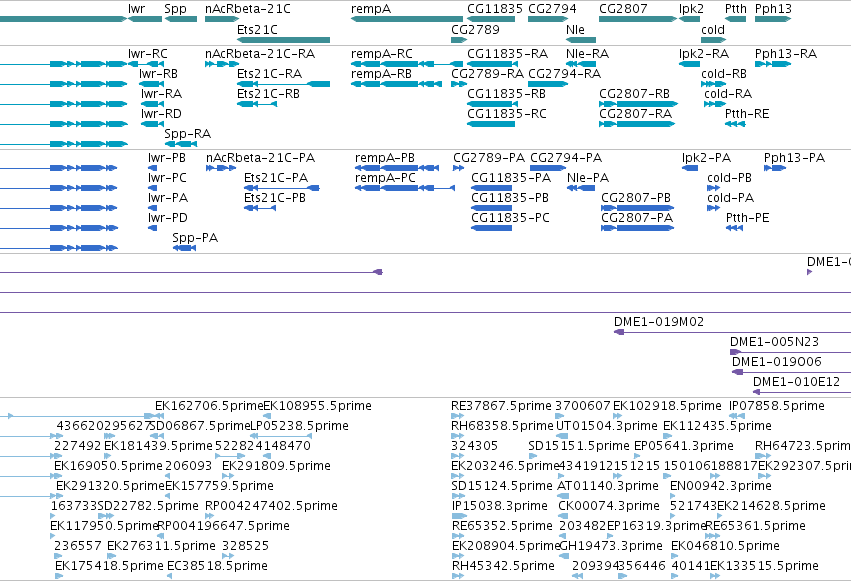851x581 pixels.
Task: Click the lwr-RD transcript label
Action: [161, 114]
